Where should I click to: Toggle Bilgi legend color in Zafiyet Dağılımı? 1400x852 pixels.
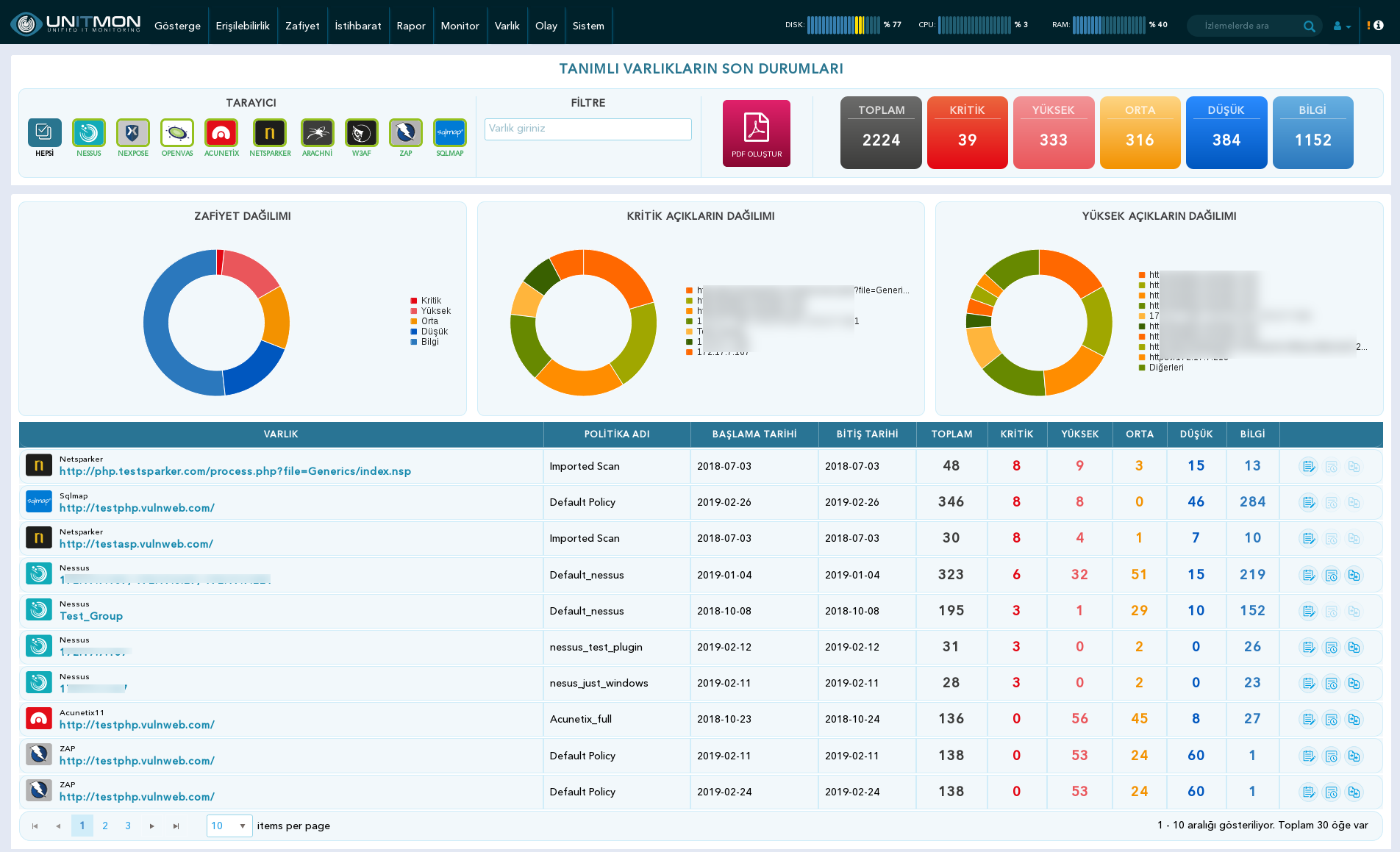point(414,342)
